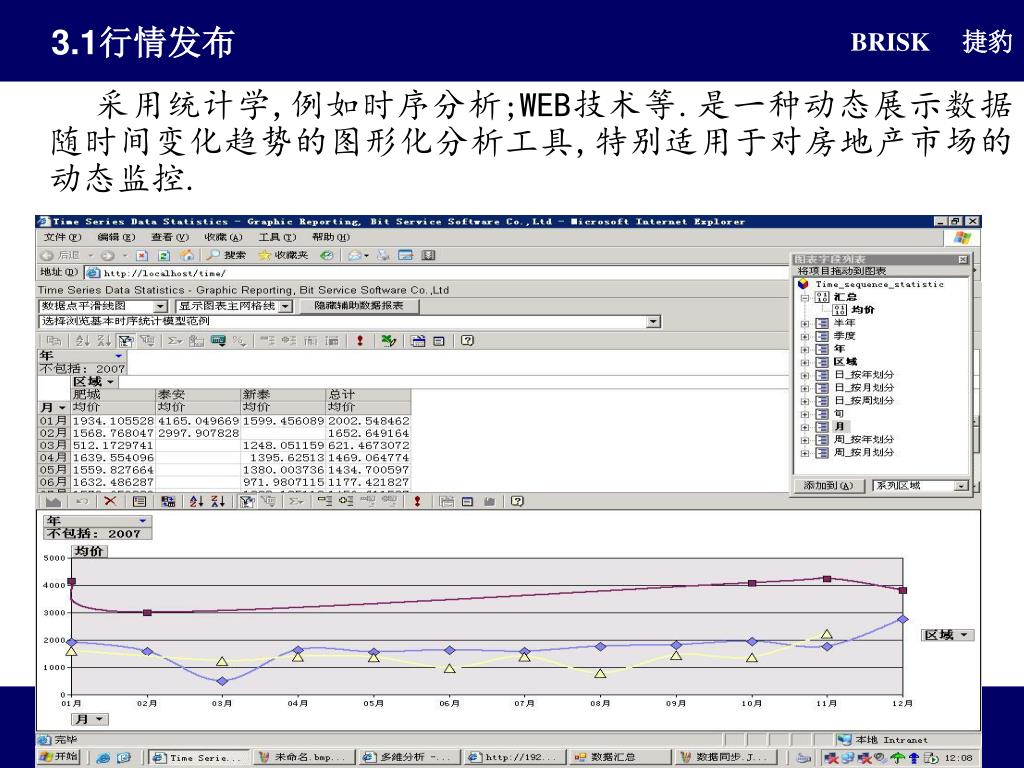Click the 添加到(A) button in field list
The width and height of the screenshot is (1024, 768).
(x=828, y=486)
